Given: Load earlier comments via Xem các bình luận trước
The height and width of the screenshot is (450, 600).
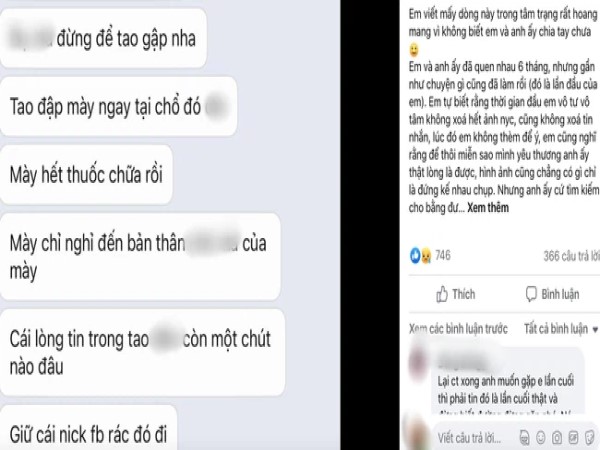Looking at the screenshot, I should [458, 329].
